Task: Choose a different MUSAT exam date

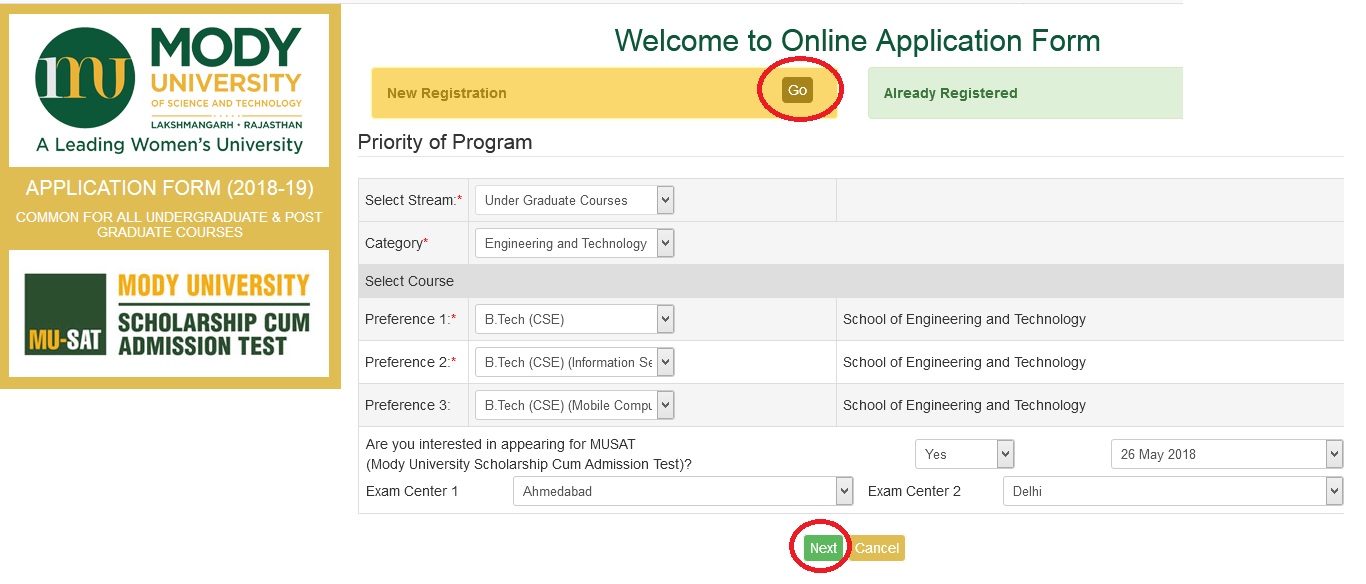Action: click(x=1226, y=454)
